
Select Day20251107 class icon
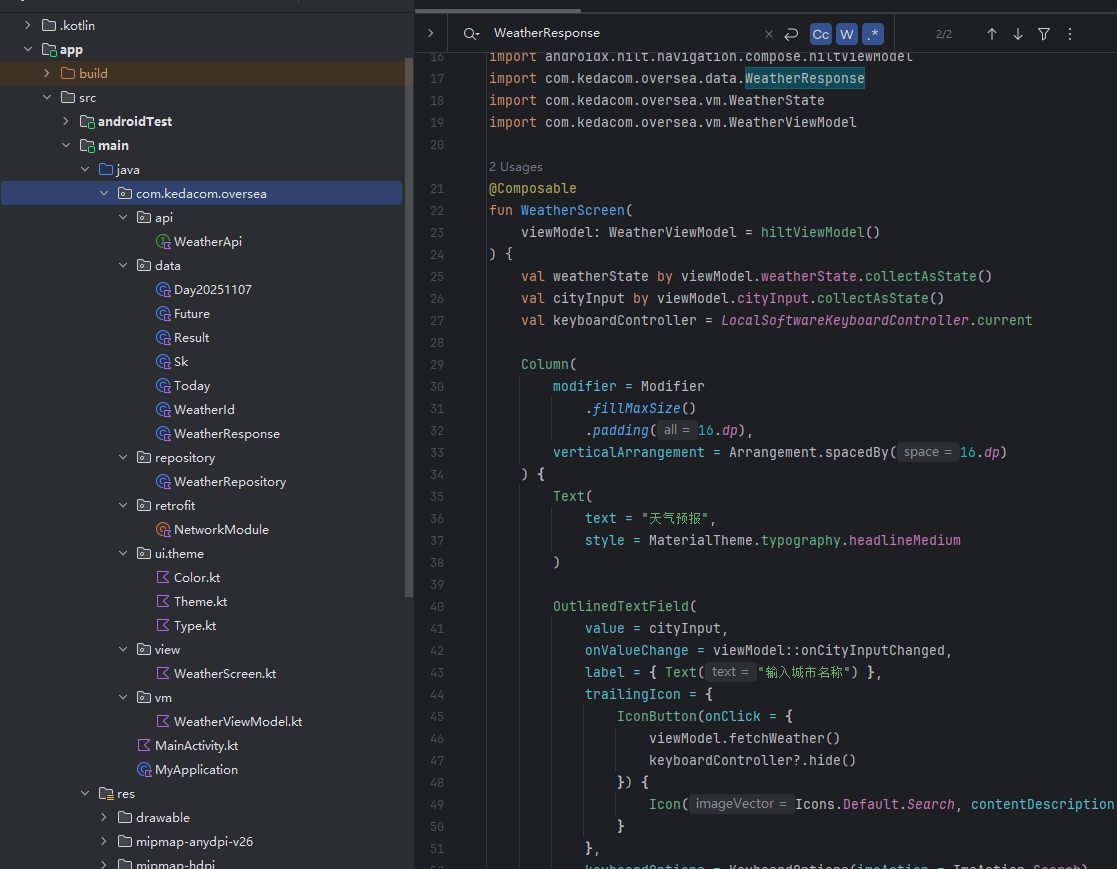[x=163, y=290]
